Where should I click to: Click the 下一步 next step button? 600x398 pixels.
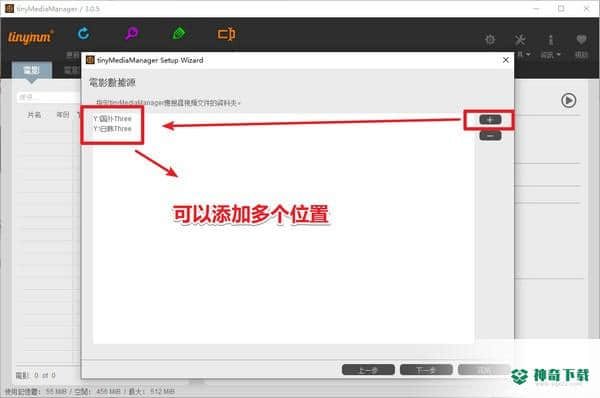(x=426, y=370)
